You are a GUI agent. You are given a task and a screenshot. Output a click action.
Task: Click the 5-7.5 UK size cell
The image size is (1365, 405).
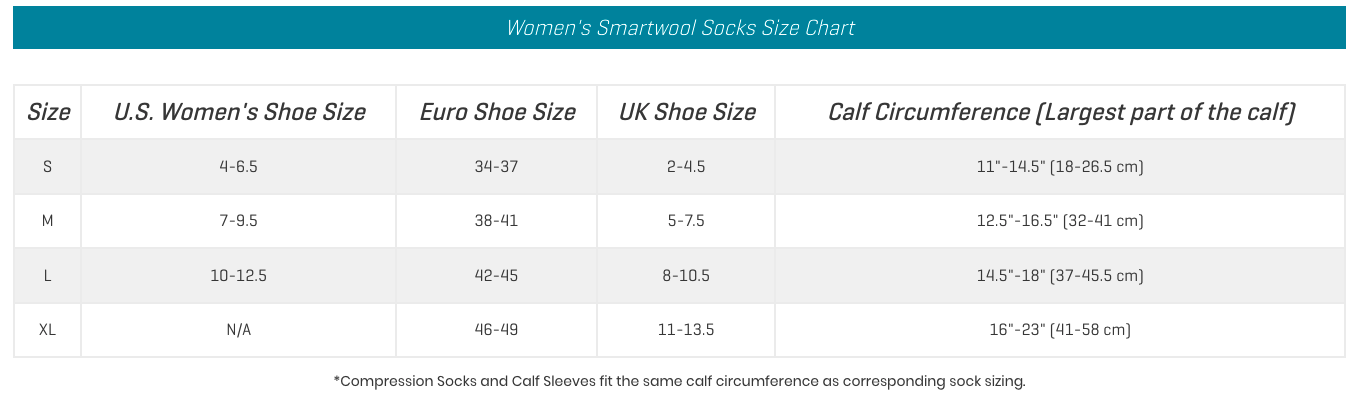click(687, 221)
